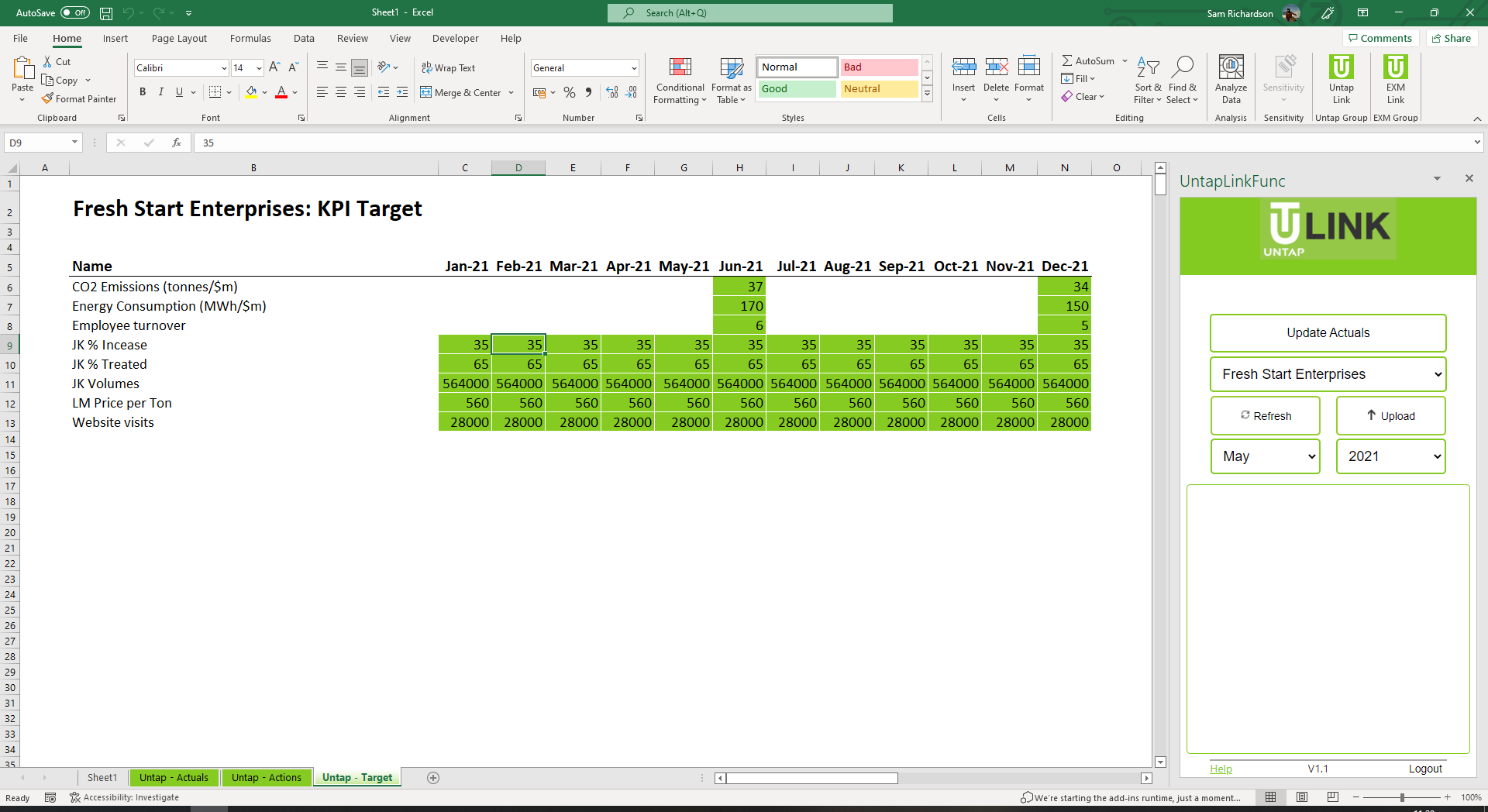Toggle Normal view in status bar
The width and height of the screenshot is (1488, 812).
1271,797
